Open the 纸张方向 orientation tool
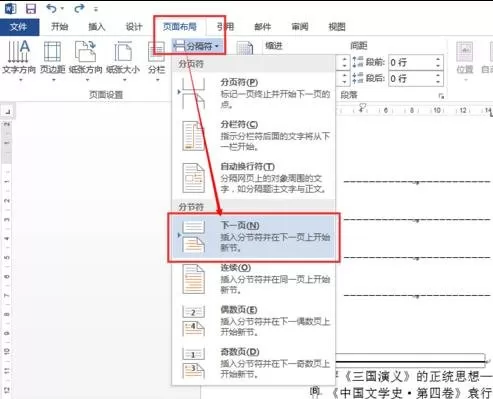493x399 pixels. coord(86,60)
